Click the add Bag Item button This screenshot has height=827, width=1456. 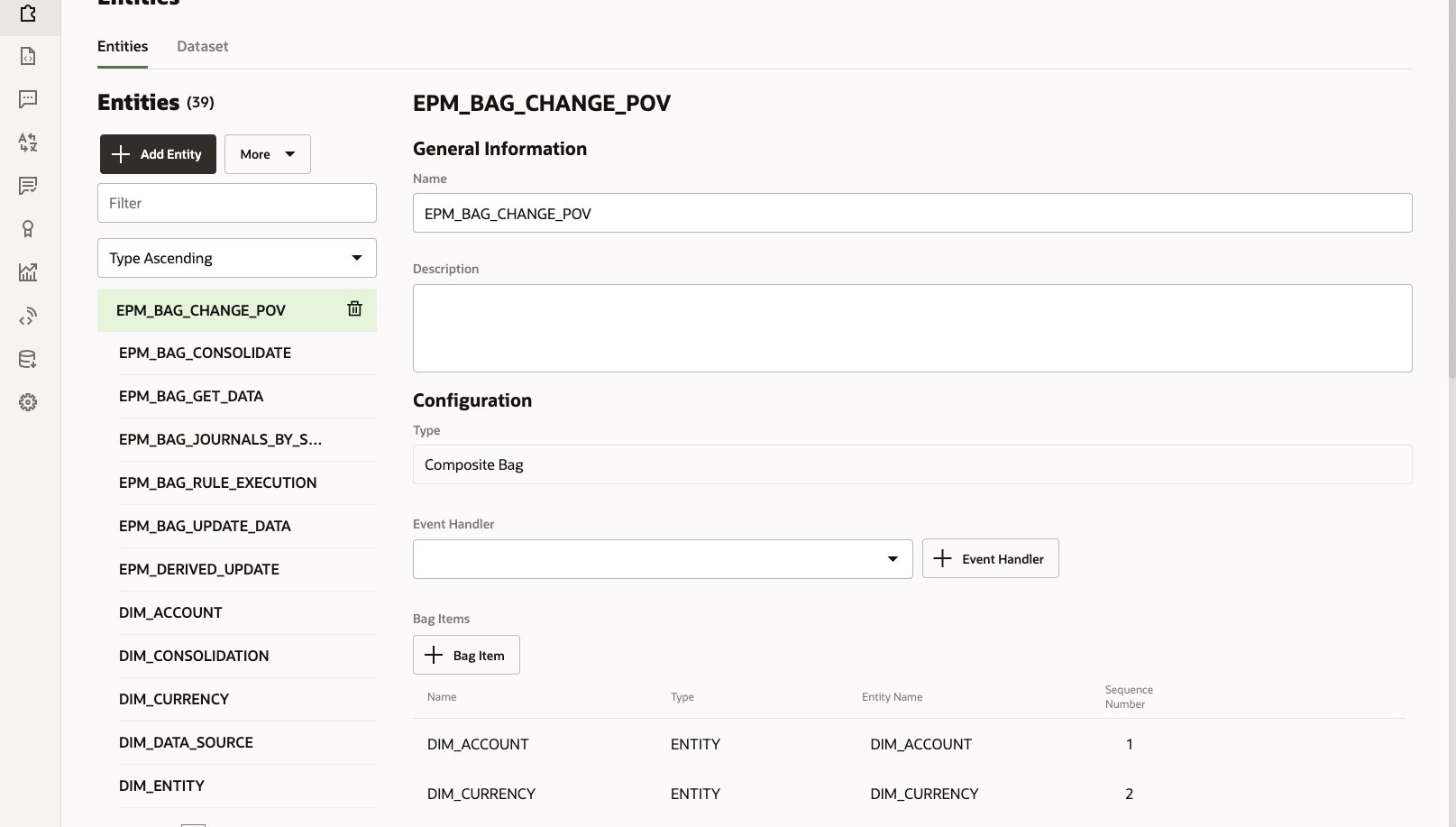(x=466, y=655)
